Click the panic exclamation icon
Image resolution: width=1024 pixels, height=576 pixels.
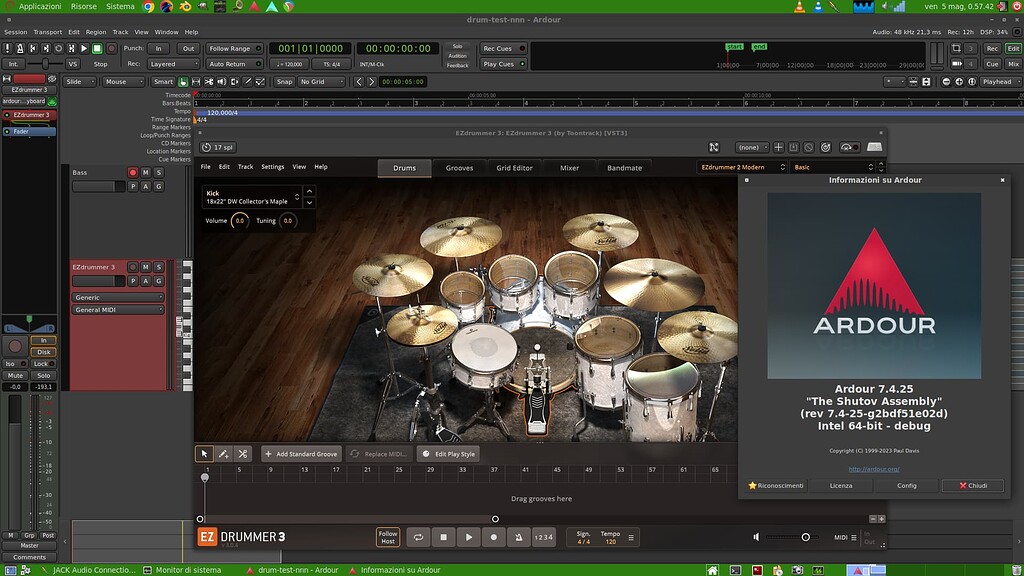(7, 48)
